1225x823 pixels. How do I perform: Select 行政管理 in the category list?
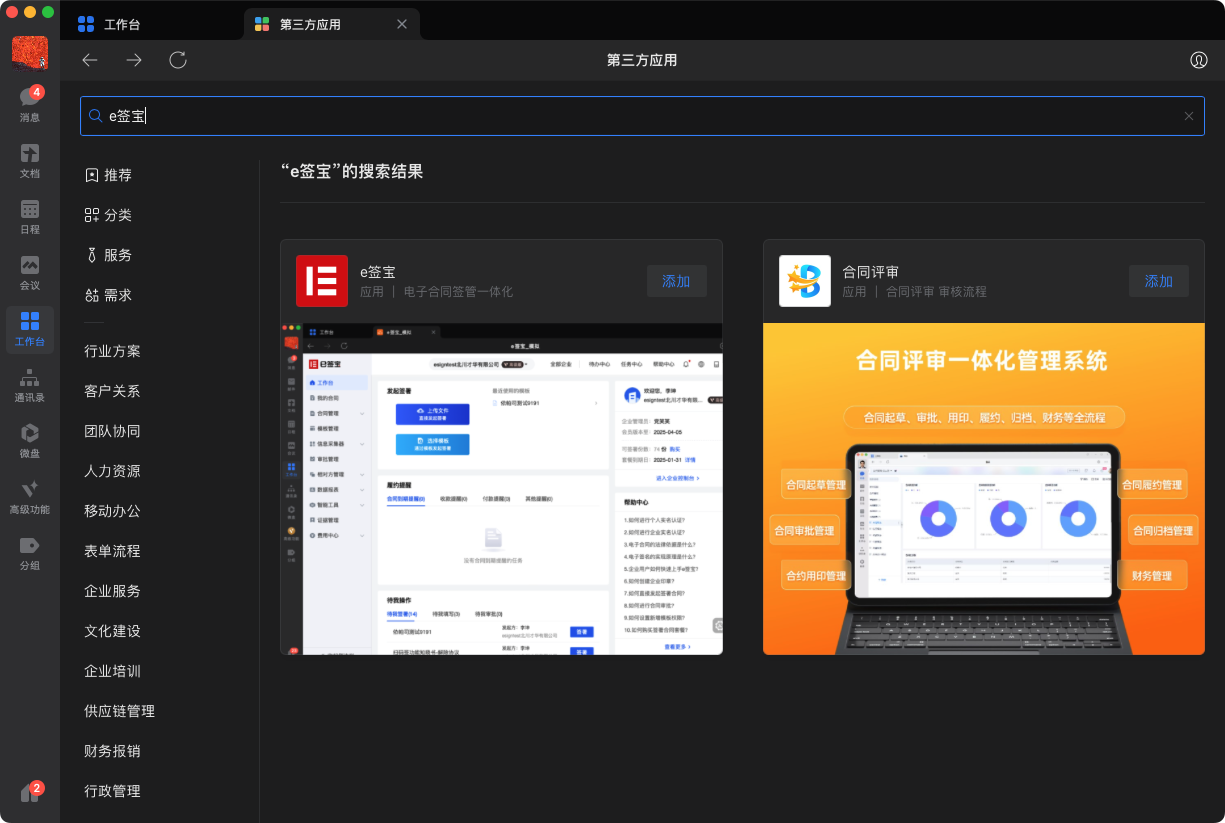click(x=112, y=791)
